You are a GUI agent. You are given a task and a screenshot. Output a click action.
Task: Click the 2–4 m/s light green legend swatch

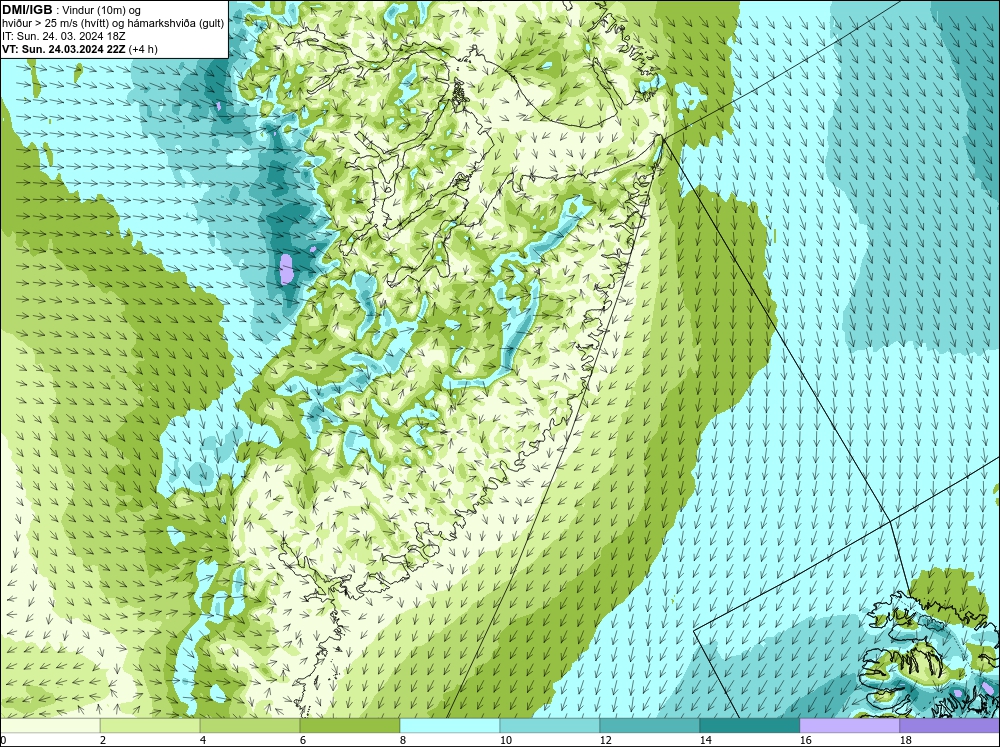150,725
